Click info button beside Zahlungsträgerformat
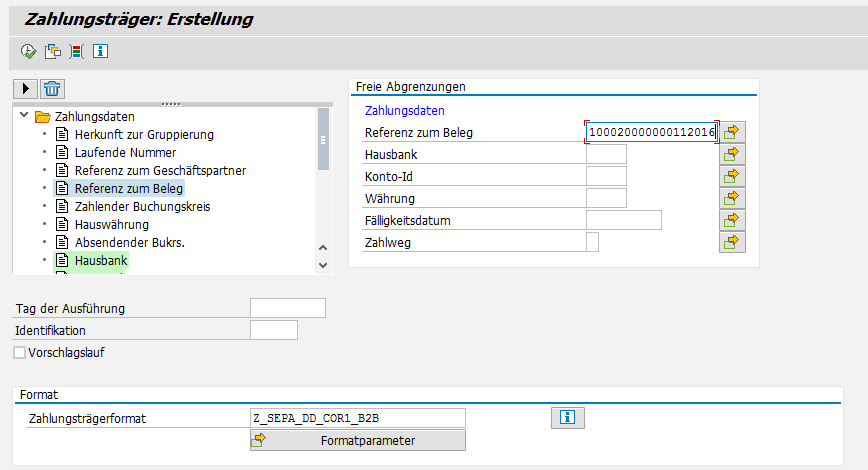 [567, 418]
